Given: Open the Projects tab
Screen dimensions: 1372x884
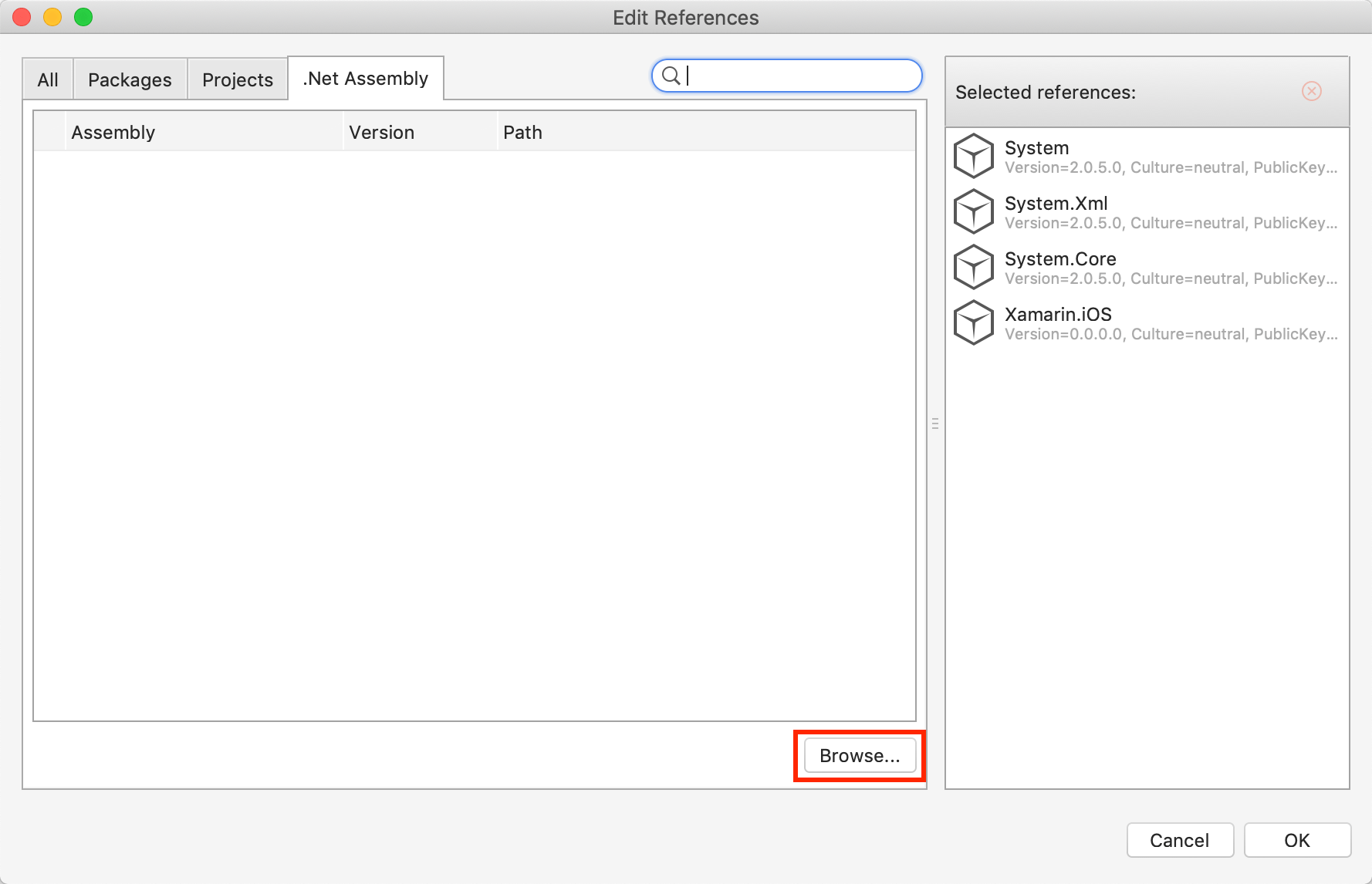Looking at the screenshot, I should tap(238, 79).
